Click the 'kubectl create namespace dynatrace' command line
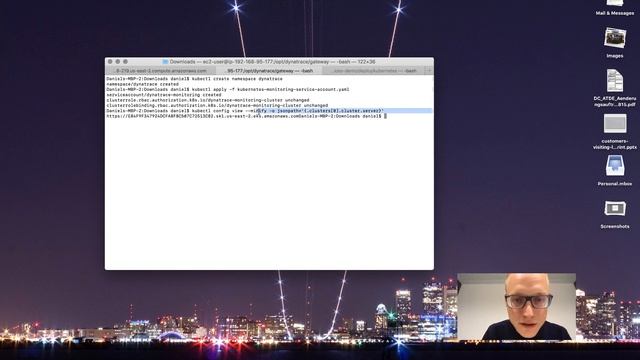The width and height of the screenshot is (640, 360). click(x=194, y=79)
